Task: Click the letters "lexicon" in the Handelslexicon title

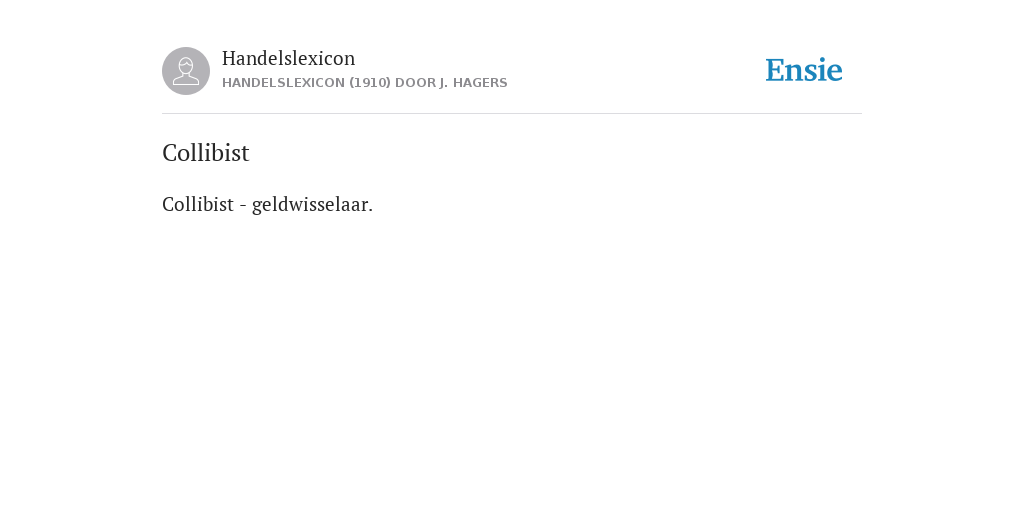Action: coord(323,58)
